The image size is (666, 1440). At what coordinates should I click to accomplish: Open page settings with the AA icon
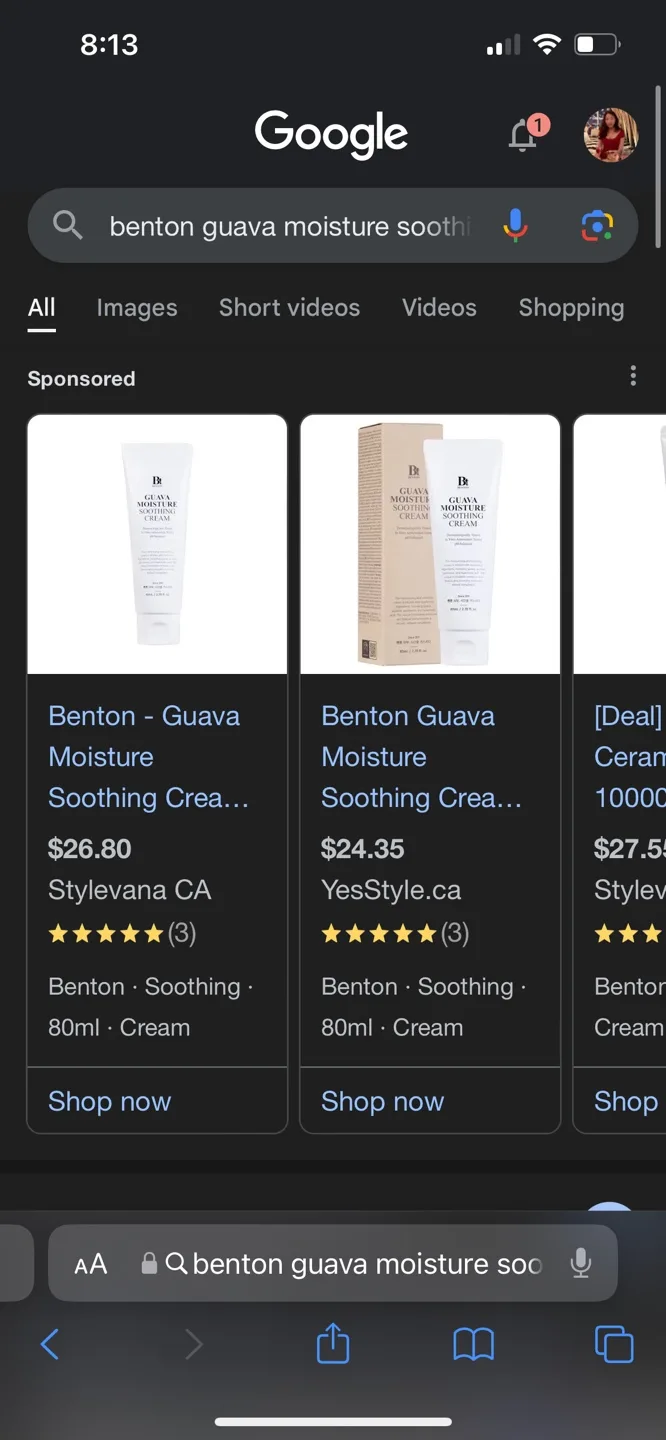click(x=91, y=1263)
